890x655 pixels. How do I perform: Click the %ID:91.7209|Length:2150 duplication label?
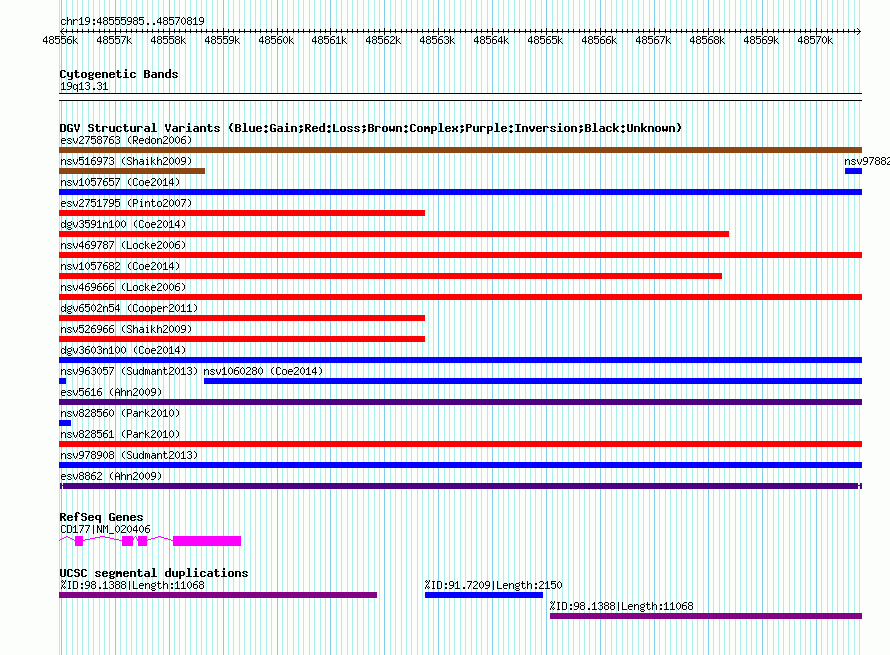click(x=493, y=585)
